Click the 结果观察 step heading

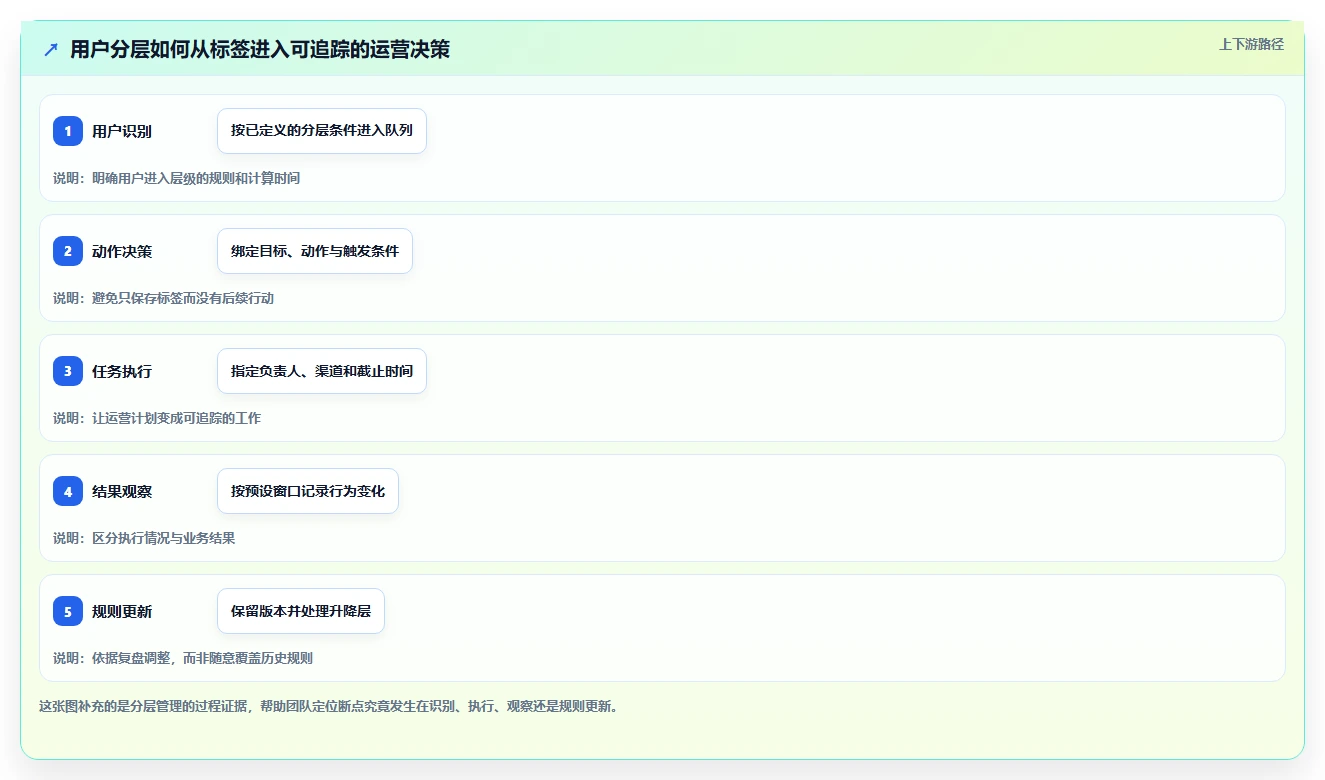[122, 491]
